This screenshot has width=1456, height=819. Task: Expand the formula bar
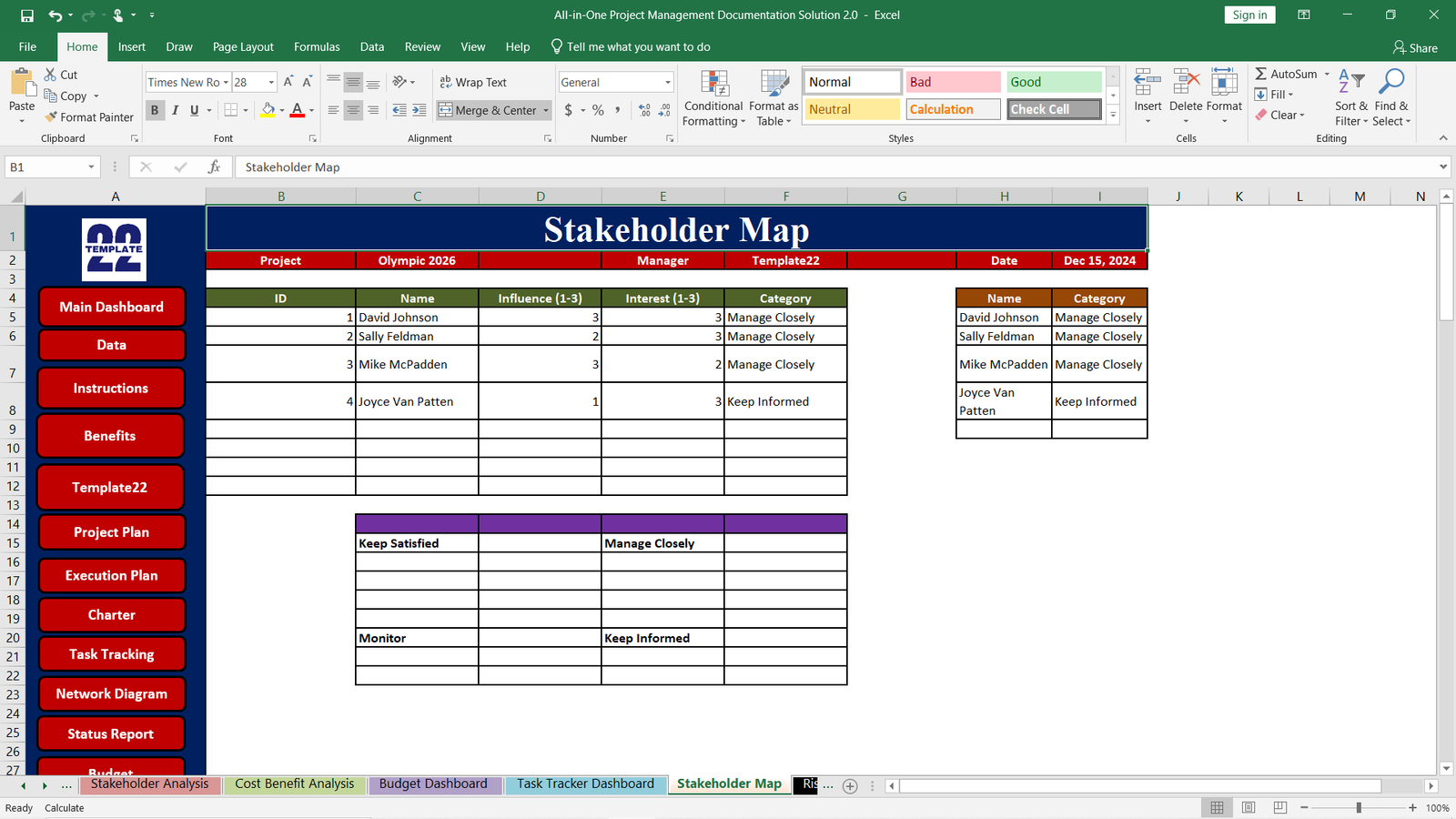[x=1443, y=167]
